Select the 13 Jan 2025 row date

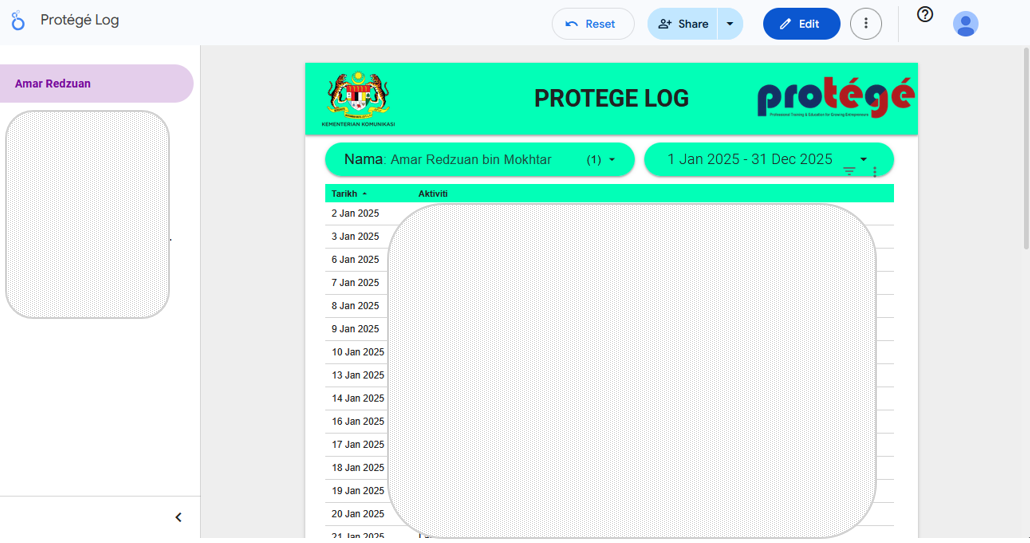[358, 375]
